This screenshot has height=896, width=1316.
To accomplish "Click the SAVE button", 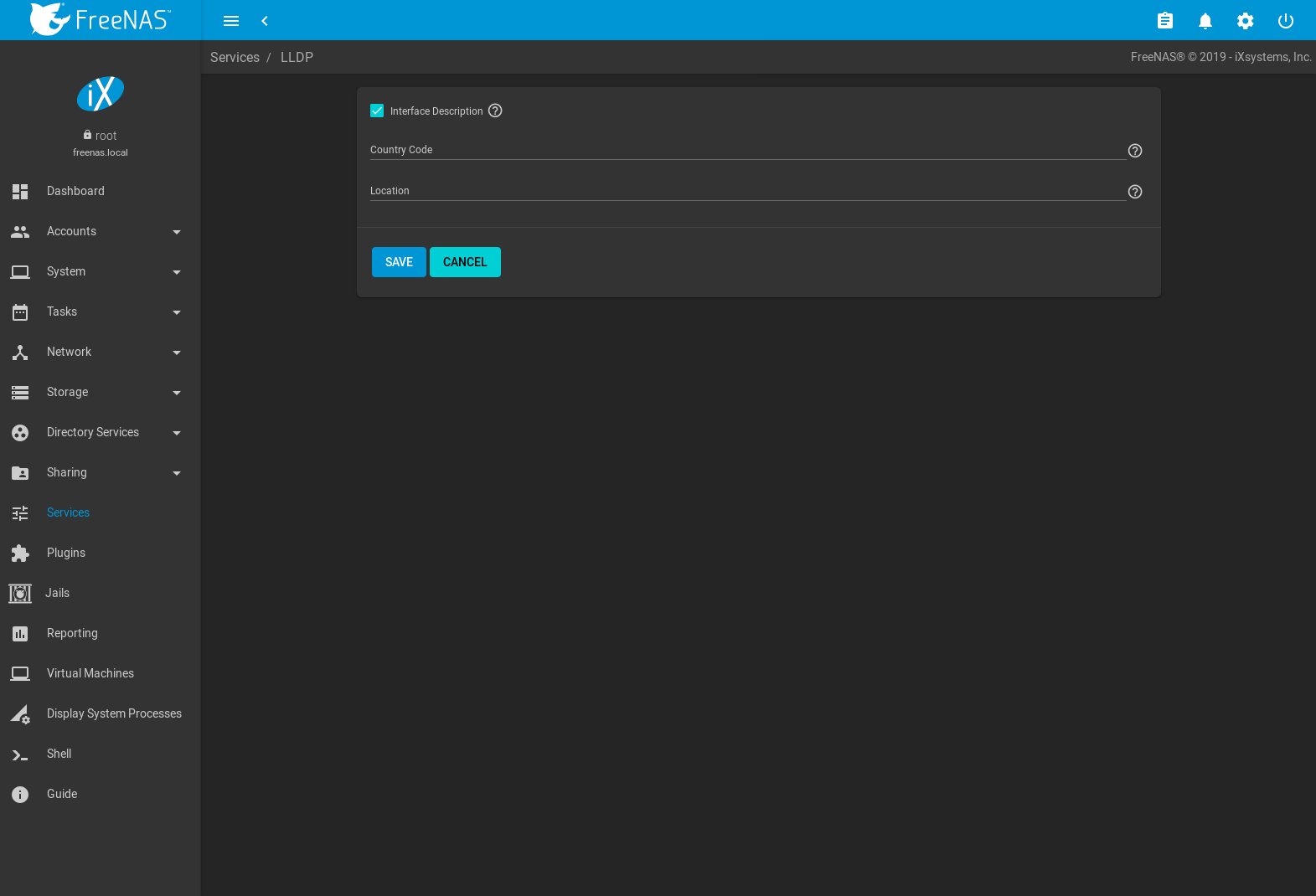I will coord(399,262).
